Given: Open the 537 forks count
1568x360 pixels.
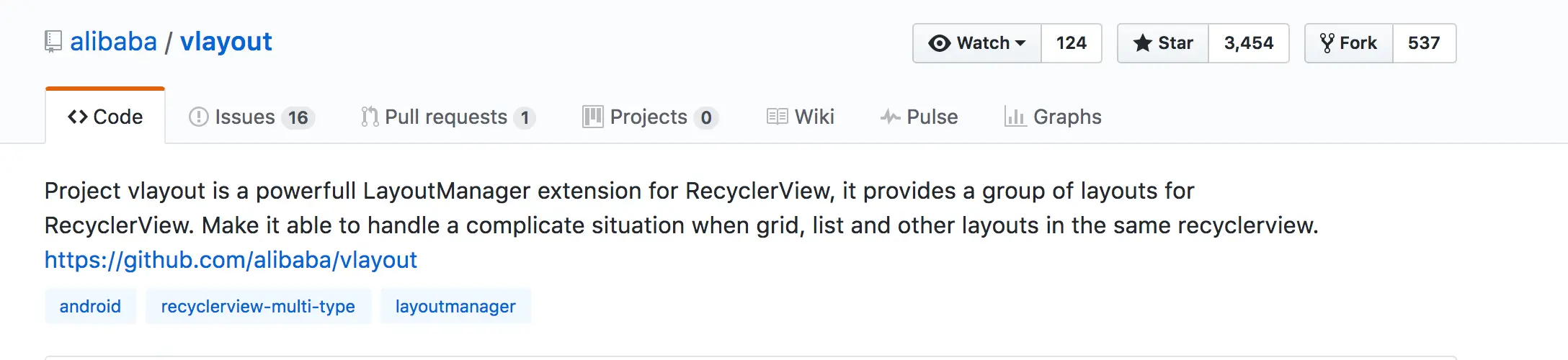Looking at the screenshot, I should click(x=1424, y=43).
